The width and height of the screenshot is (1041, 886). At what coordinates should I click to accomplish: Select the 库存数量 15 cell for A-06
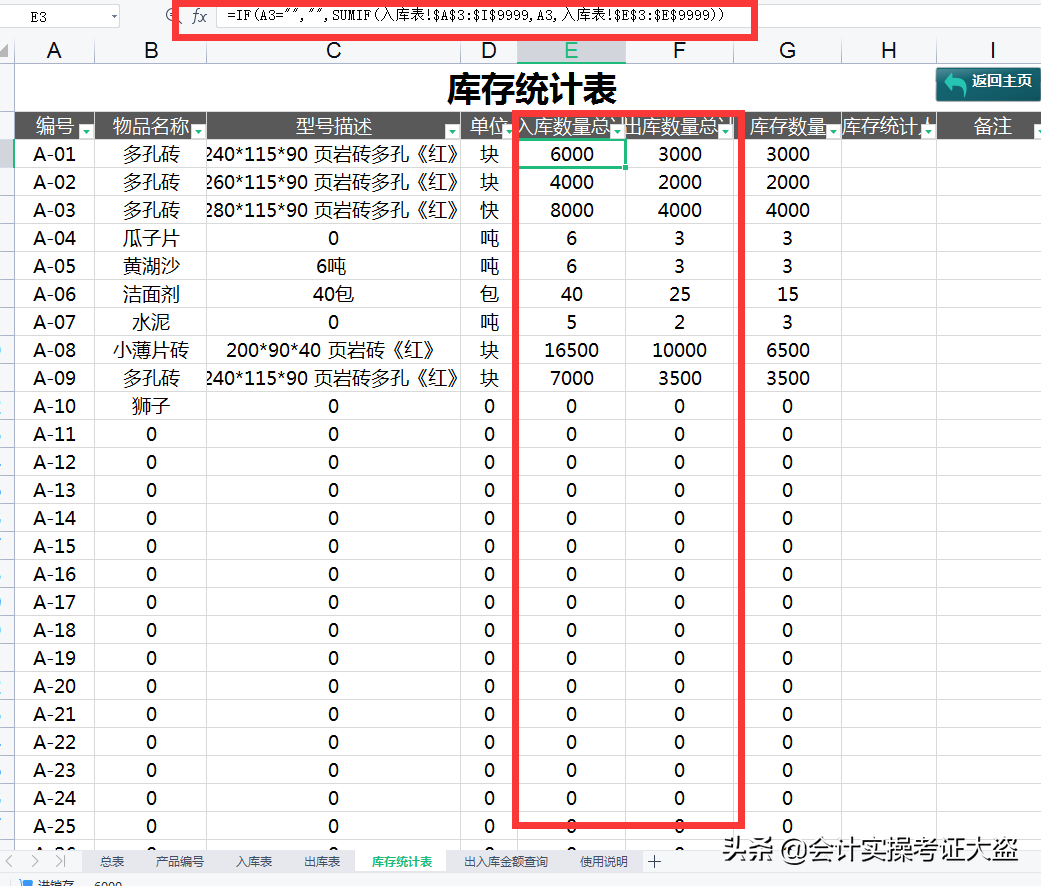(x=787, y=294)
